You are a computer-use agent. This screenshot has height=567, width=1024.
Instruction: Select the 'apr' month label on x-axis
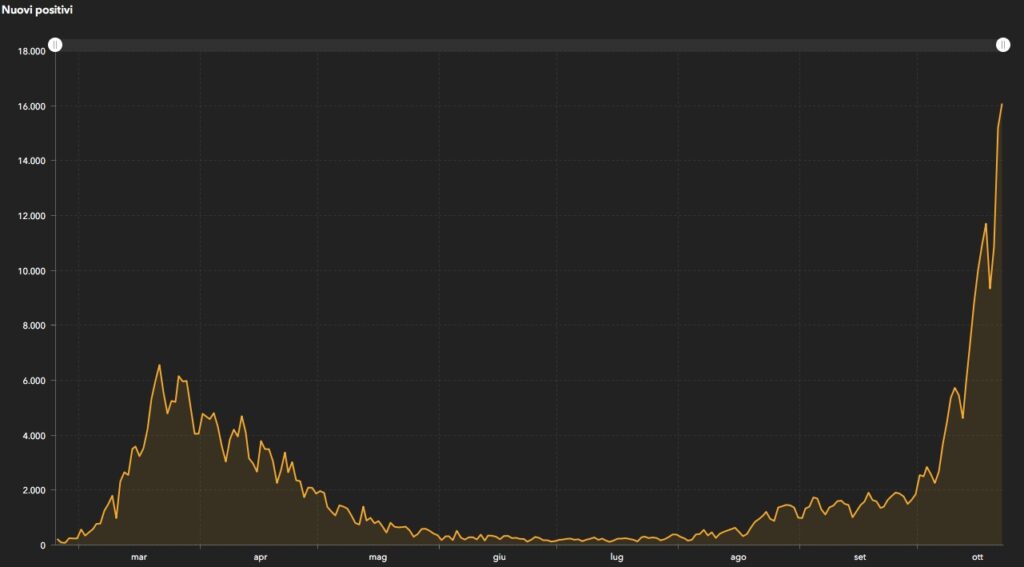point(260,557)
